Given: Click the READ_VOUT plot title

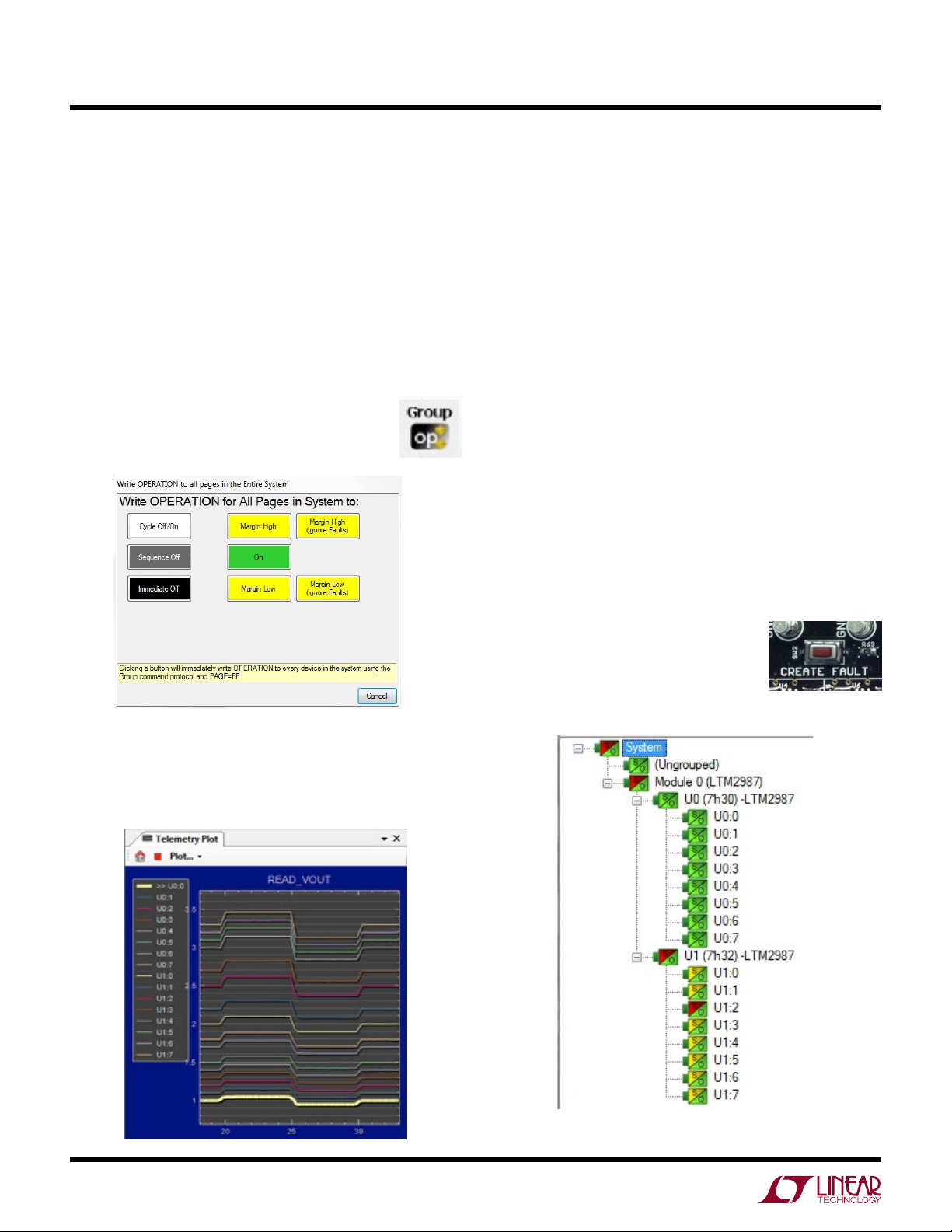Looking at the screenshot, I should (x=299, y=880).
